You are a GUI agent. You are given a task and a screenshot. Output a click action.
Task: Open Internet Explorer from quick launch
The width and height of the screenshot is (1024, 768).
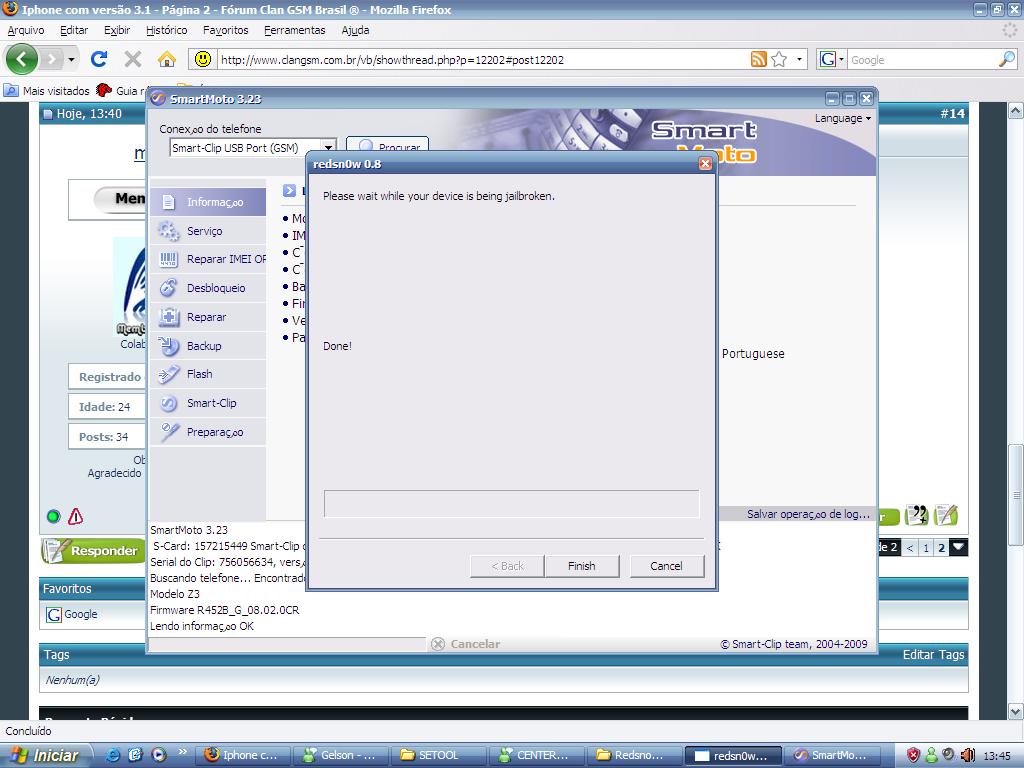point(112,755)
